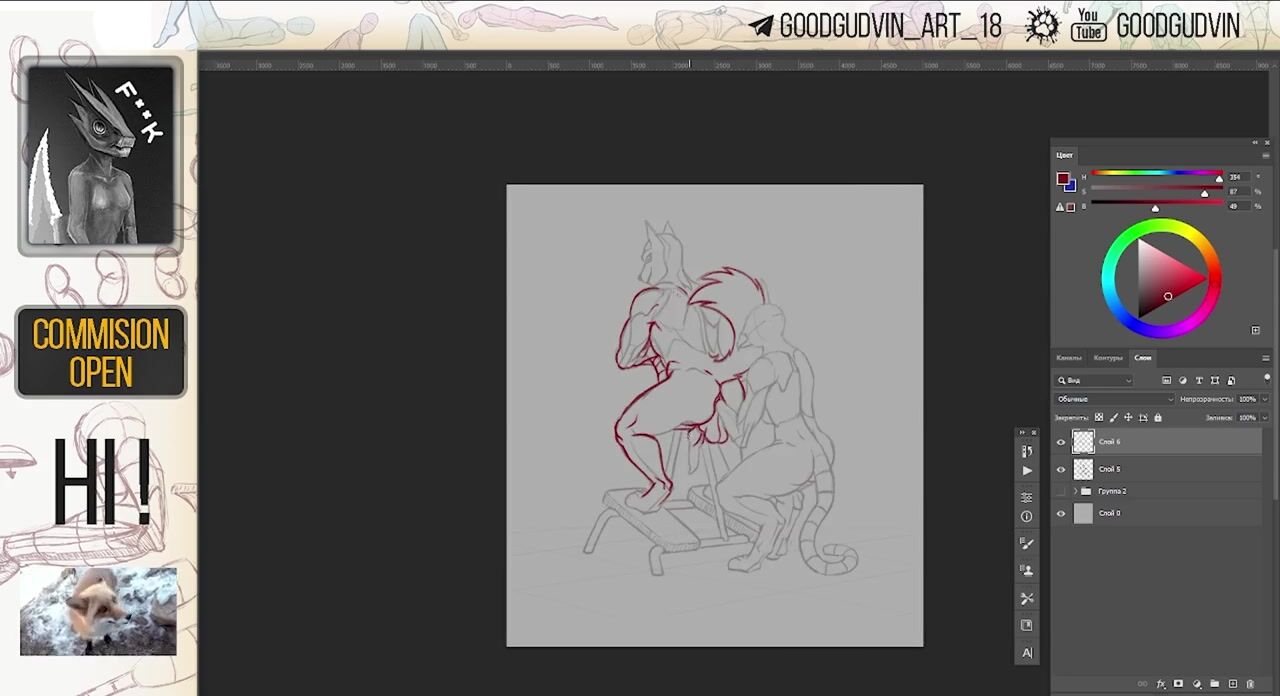The height and width of the screenshot is (696, 1280).
Task: Select the Слой 0 layer thumbnail
Action: pos(1083,514)
